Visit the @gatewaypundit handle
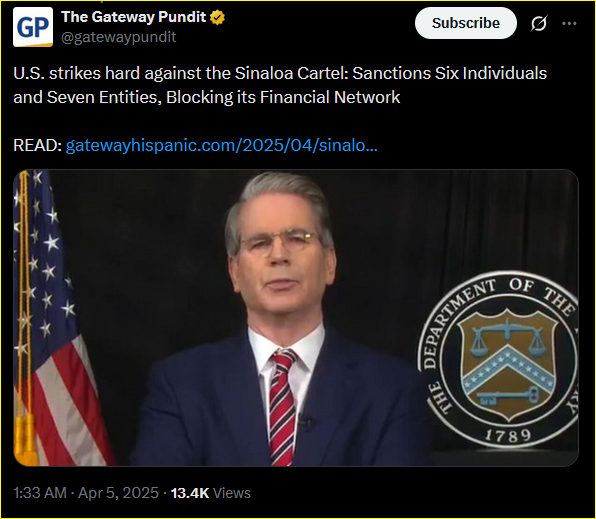This screenshot has height=519, width=596. [119, 37]
